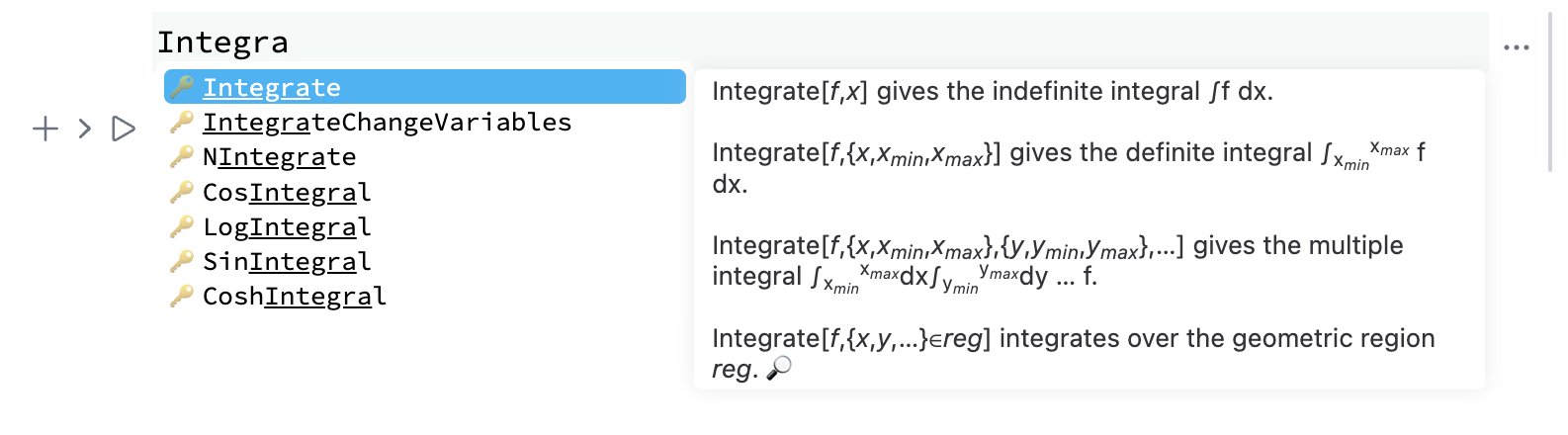Viewport: 1568px width, 435px height.
Task: Pick NIntegrate in the completion list
Action: pos(279,157)
